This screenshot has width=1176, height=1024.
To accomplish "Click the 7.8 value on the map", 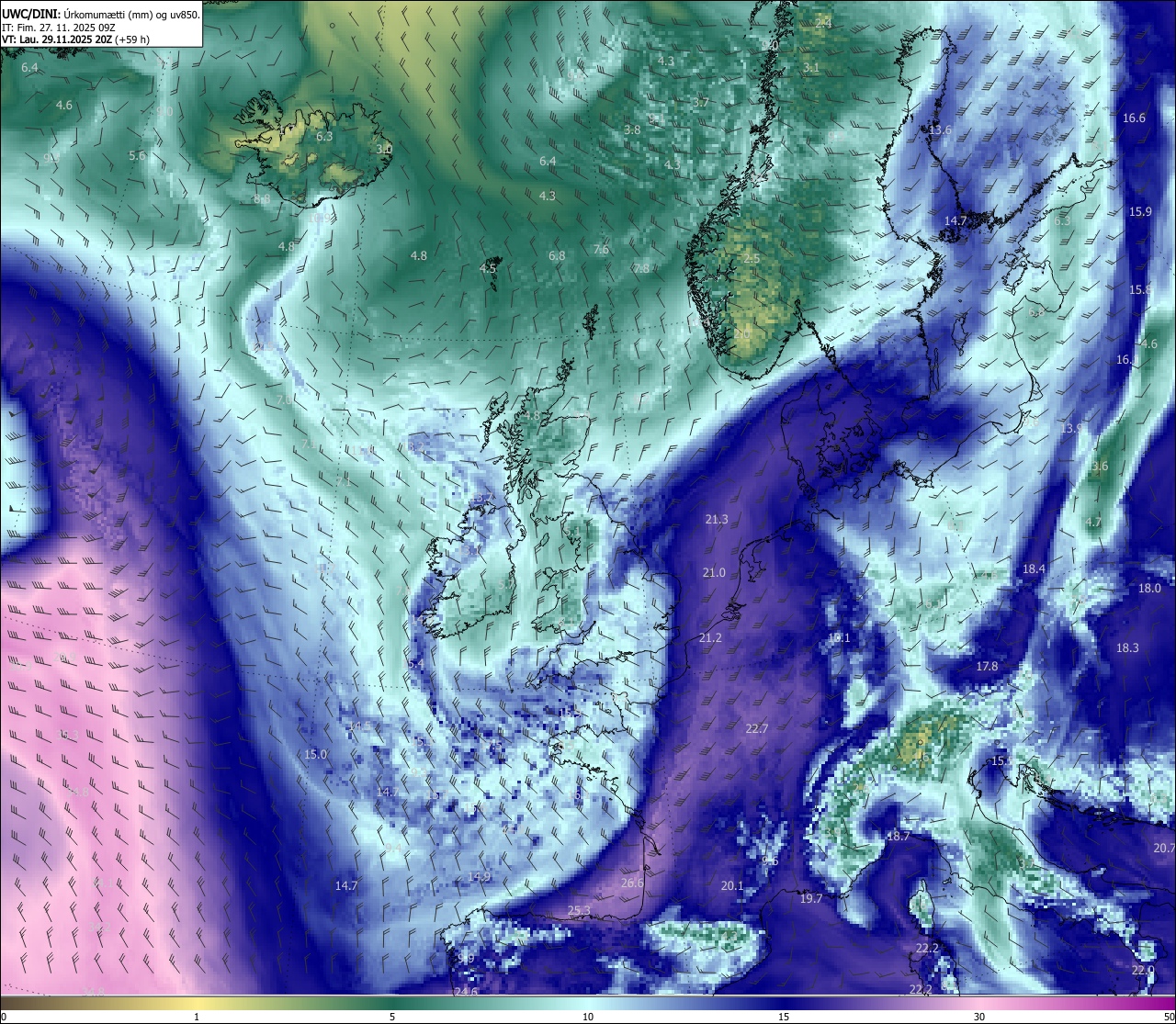I will pyautogui.click(x=641, y=269).
